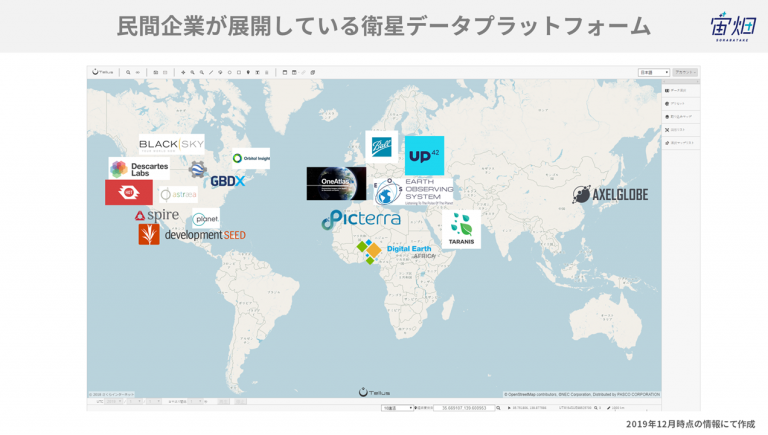This screenshot has height=435, width=768.
Task: Click the Digital Earth Africa logo
Action: (396, 252)
